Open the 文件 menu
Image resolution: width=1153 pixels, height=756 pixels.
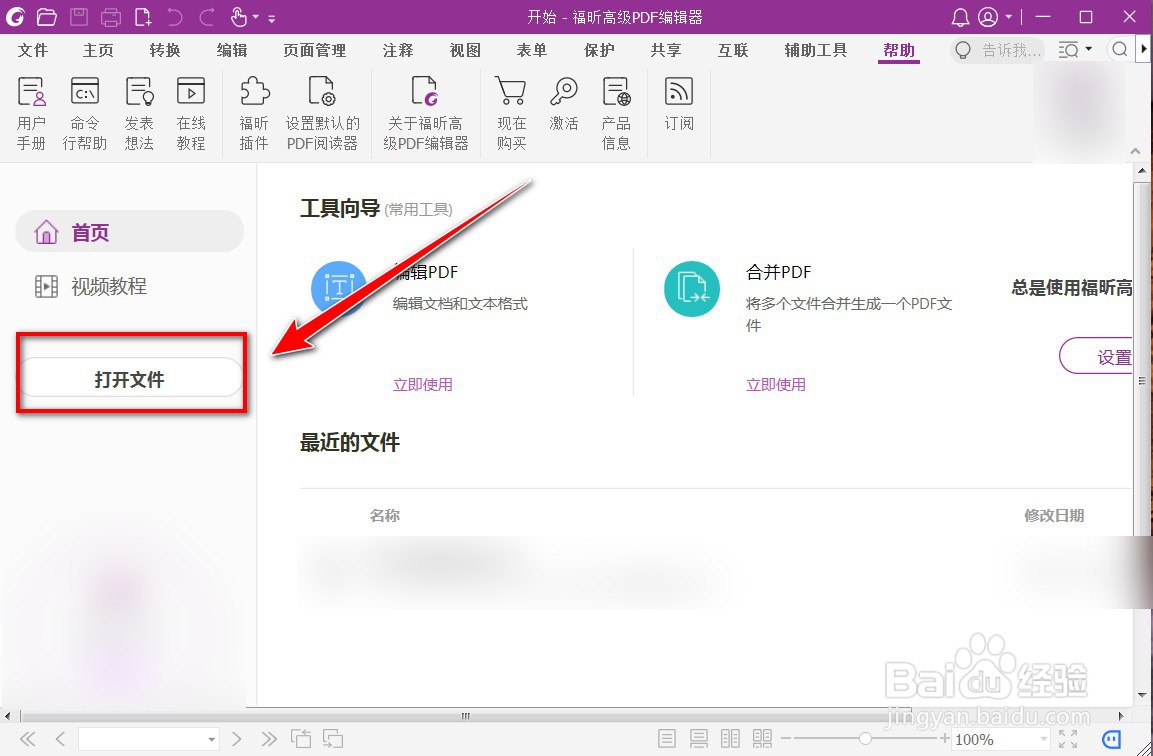(x=32, y=50)
